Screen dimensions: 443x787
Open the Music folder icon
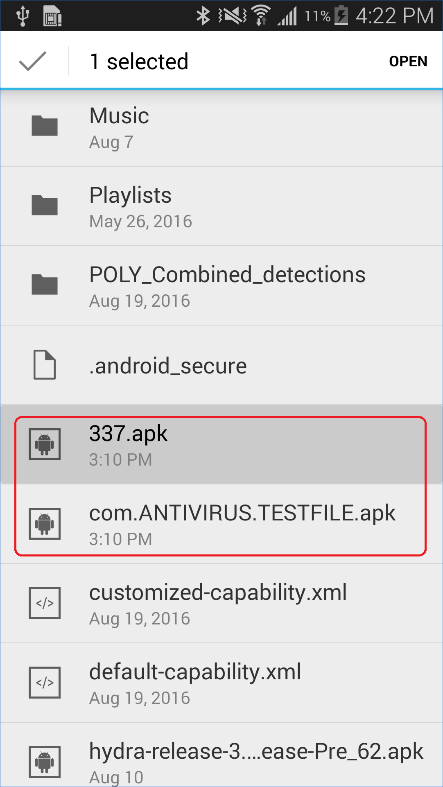click(45, 126)
